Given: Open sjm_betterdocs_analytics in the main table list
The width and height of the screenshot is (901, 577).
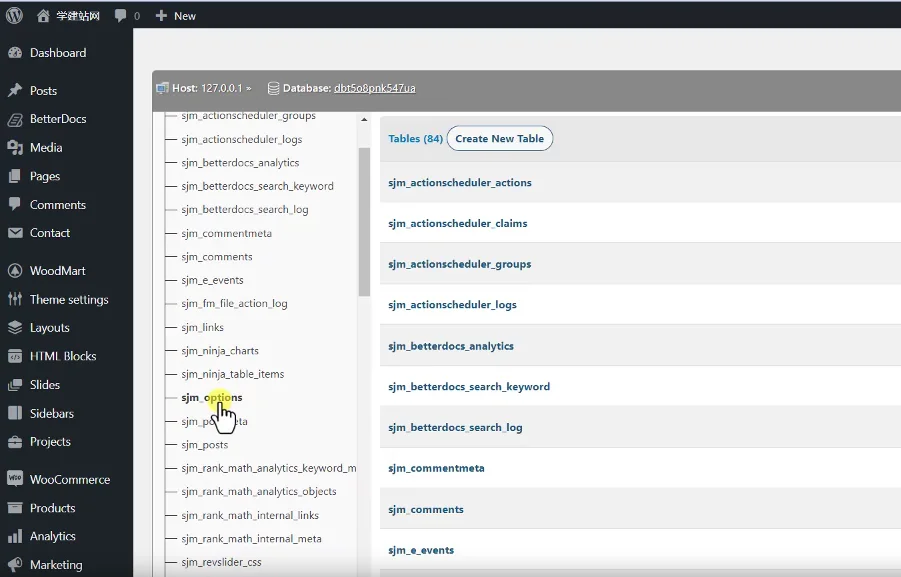Looking at the screenshot, I should [450, 346].
